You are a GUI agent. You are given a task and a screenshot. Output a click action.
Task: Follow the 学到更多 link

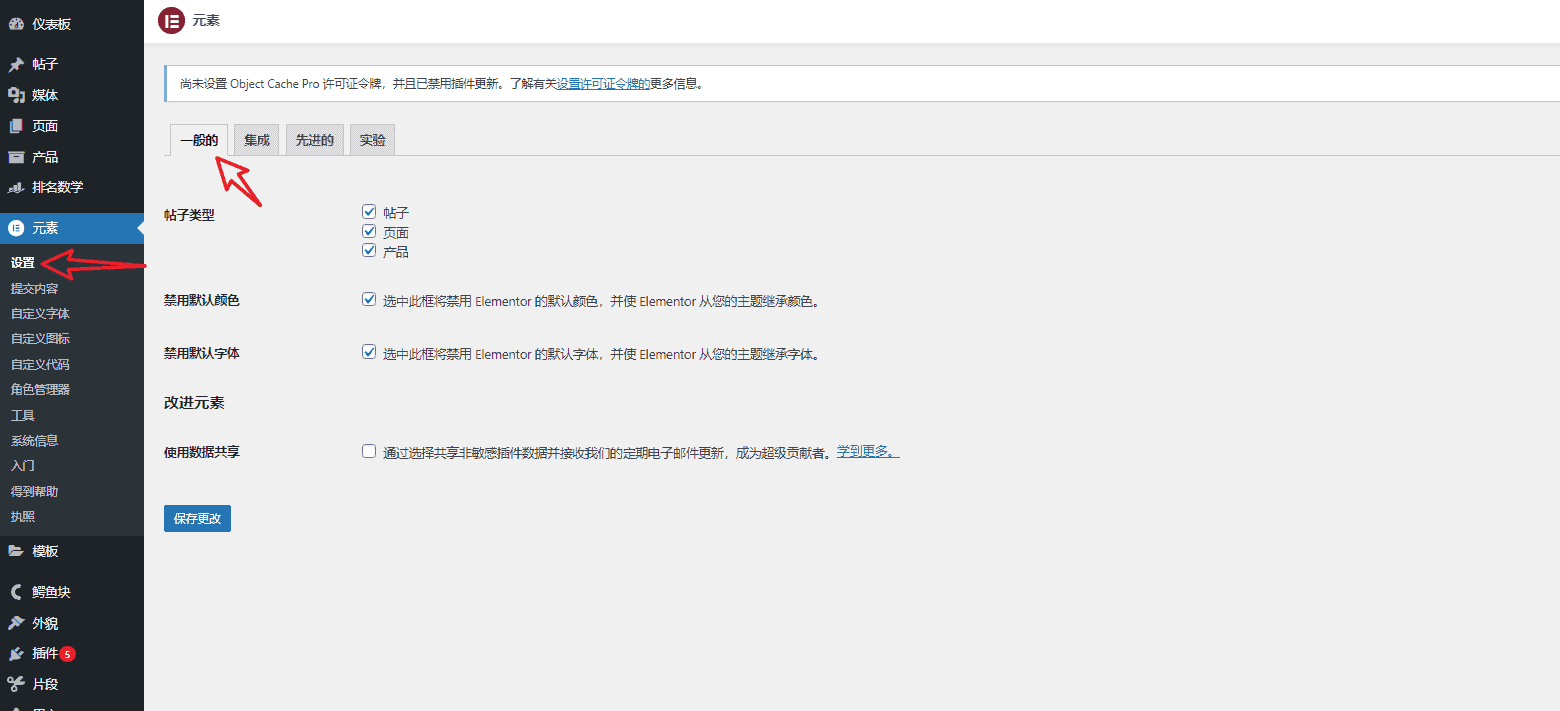[868, 452]
